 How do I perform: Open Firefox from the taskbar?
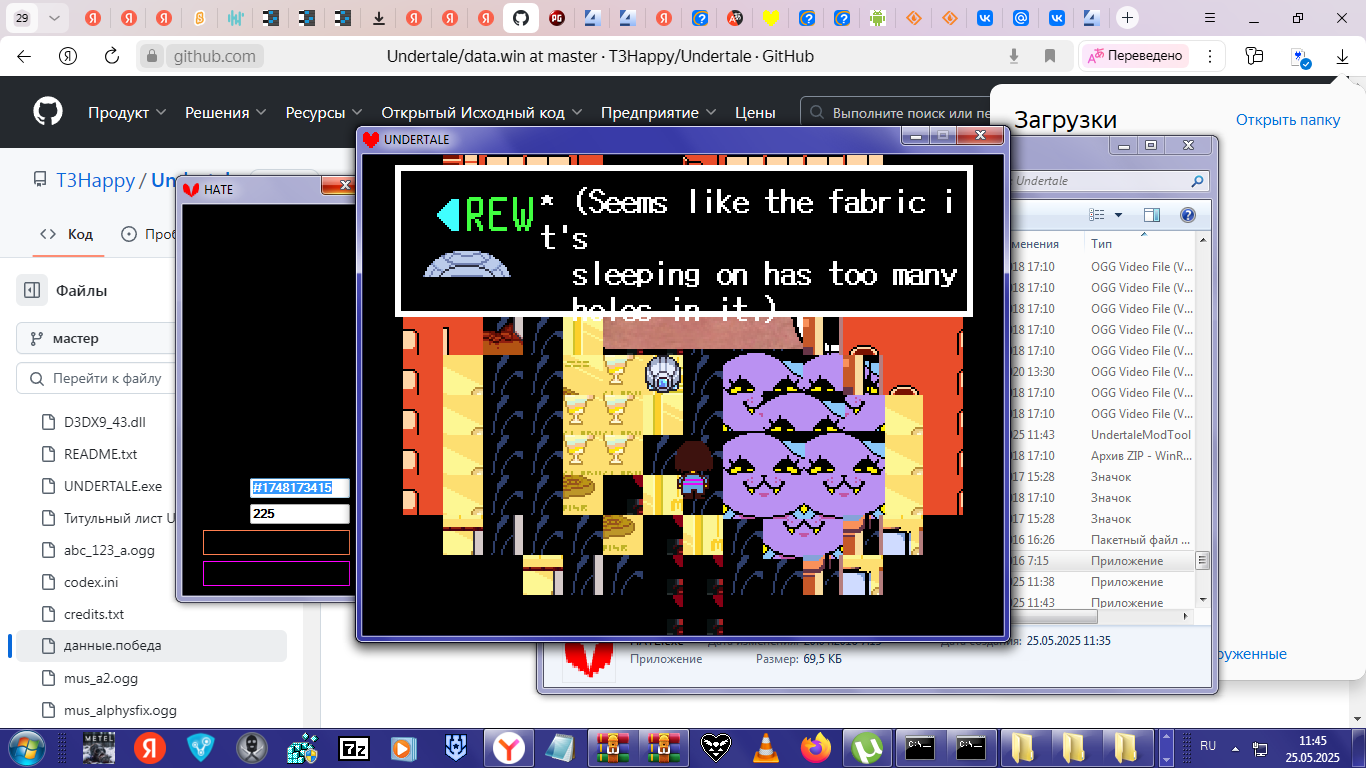[817, 747]
